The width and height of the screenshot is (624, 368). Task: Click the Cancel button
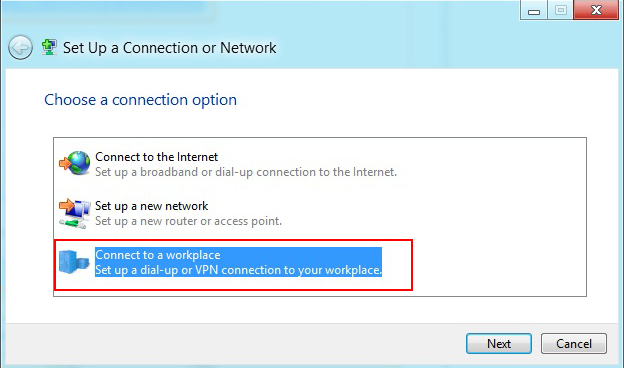pos(573,343)
